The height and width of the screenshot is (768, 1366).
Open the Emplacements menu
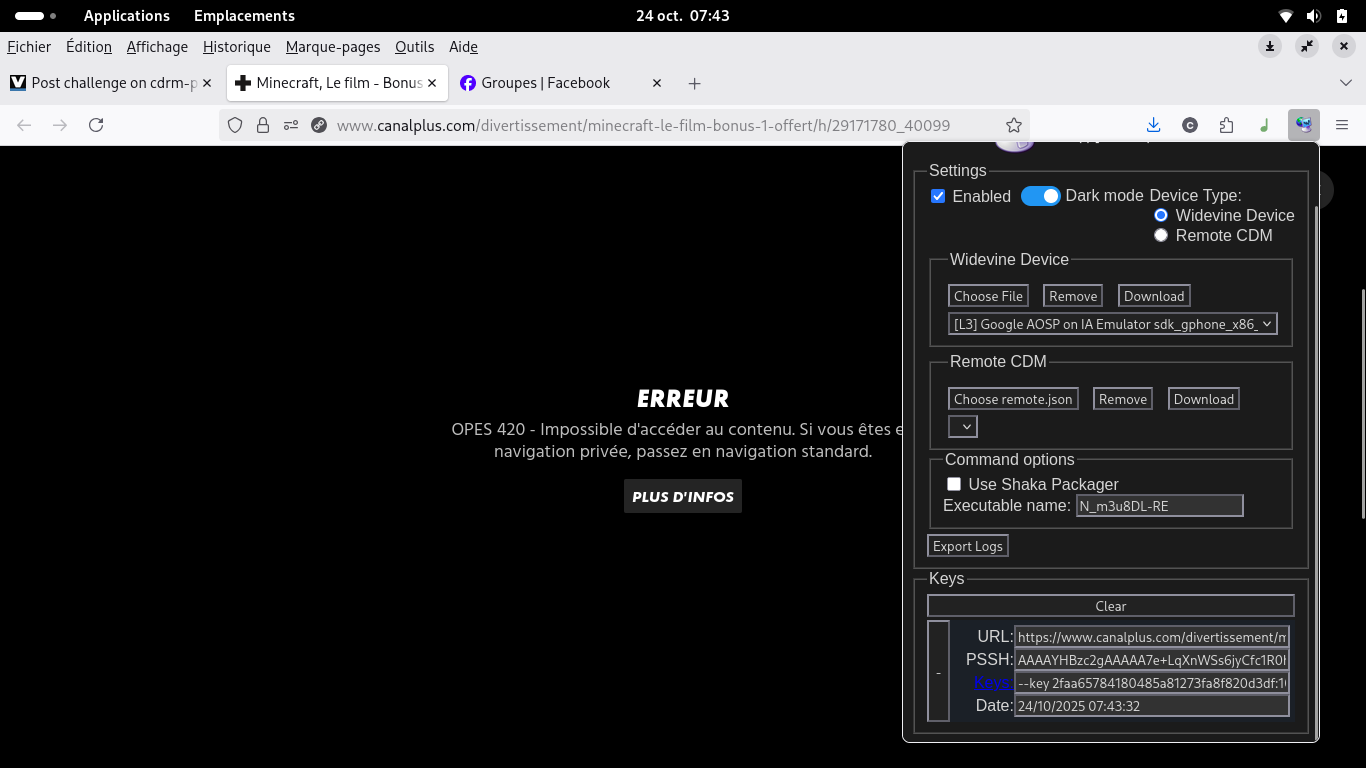[x=244, y=16]
